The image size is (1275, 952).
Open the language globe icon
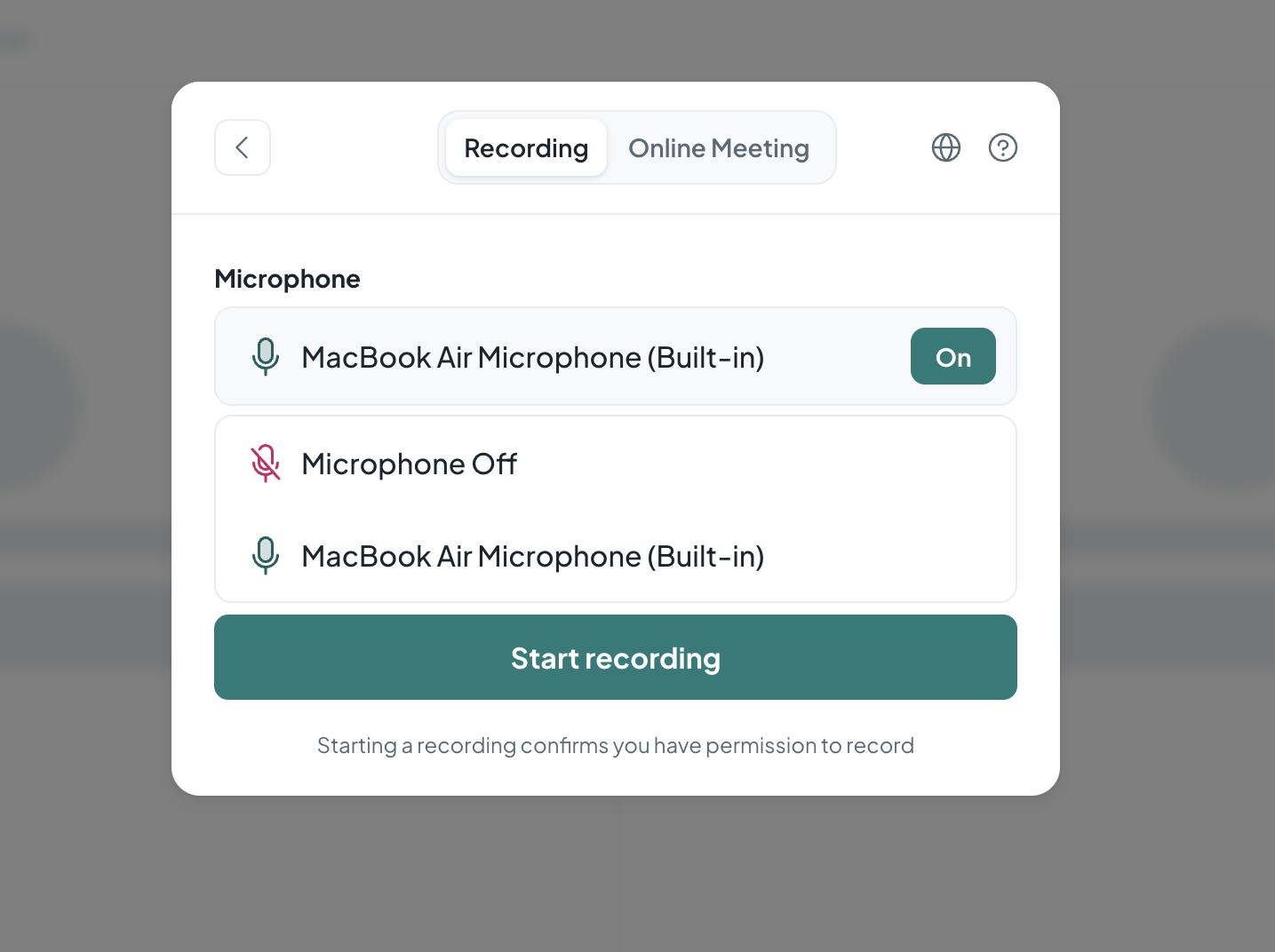click(946, 147)
